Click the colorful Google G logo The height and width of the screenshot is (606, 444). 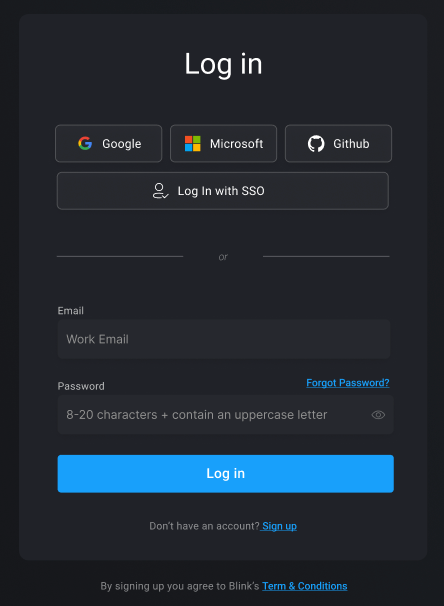click(85, 143)
